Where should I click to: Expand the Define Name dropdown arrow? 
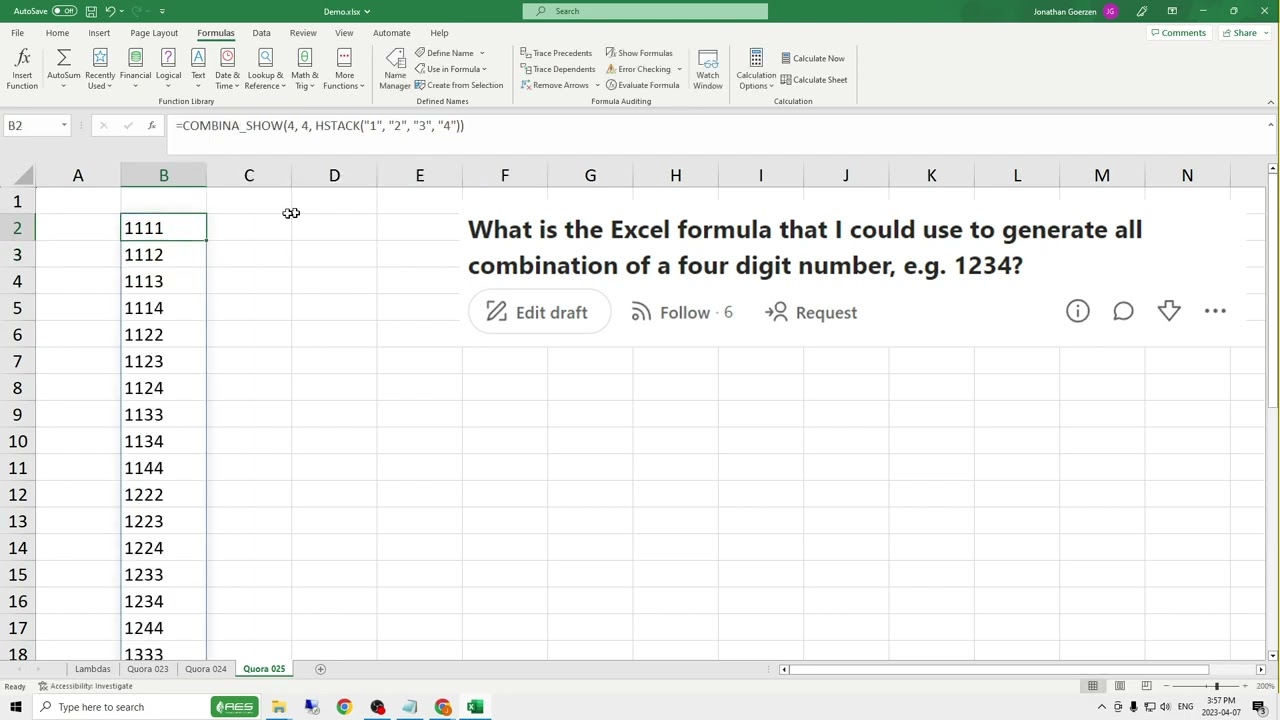482,53
